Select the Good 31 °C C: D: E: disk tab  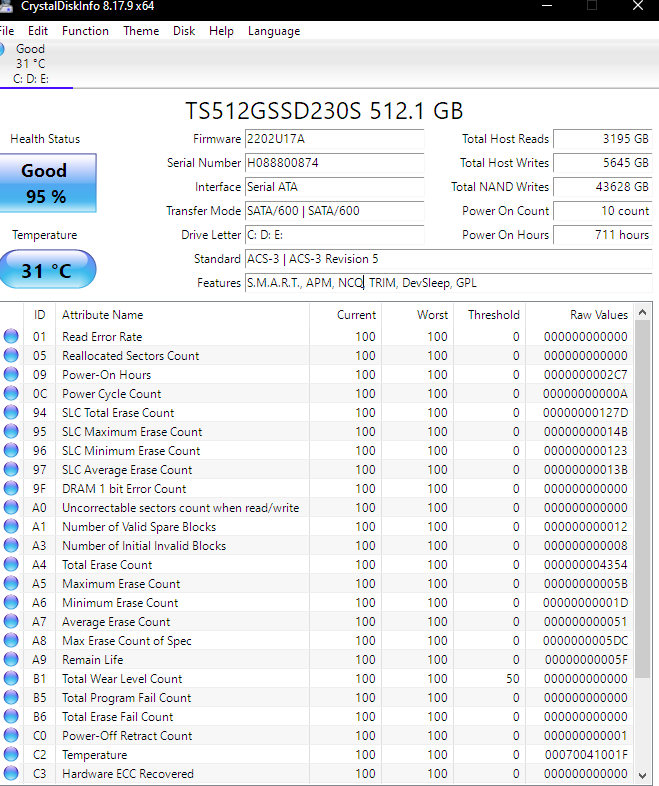[x=35, y=64]
